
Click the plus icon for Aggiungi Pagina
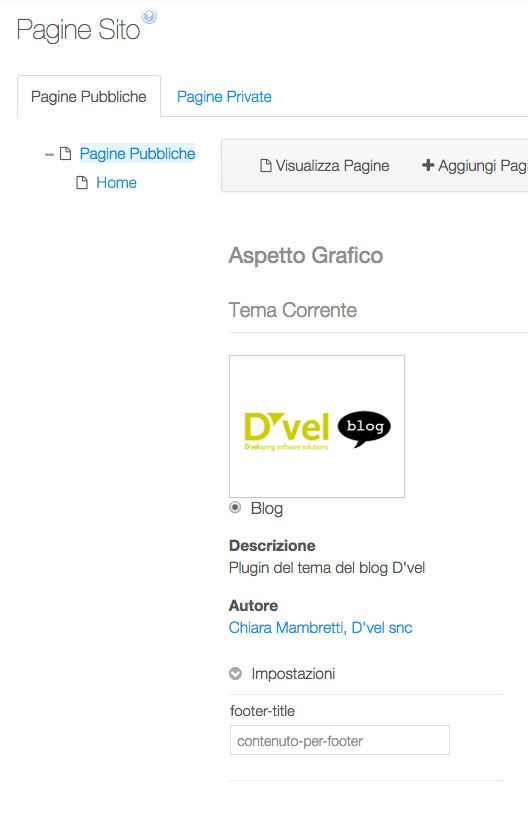click(x=428, y=165)
